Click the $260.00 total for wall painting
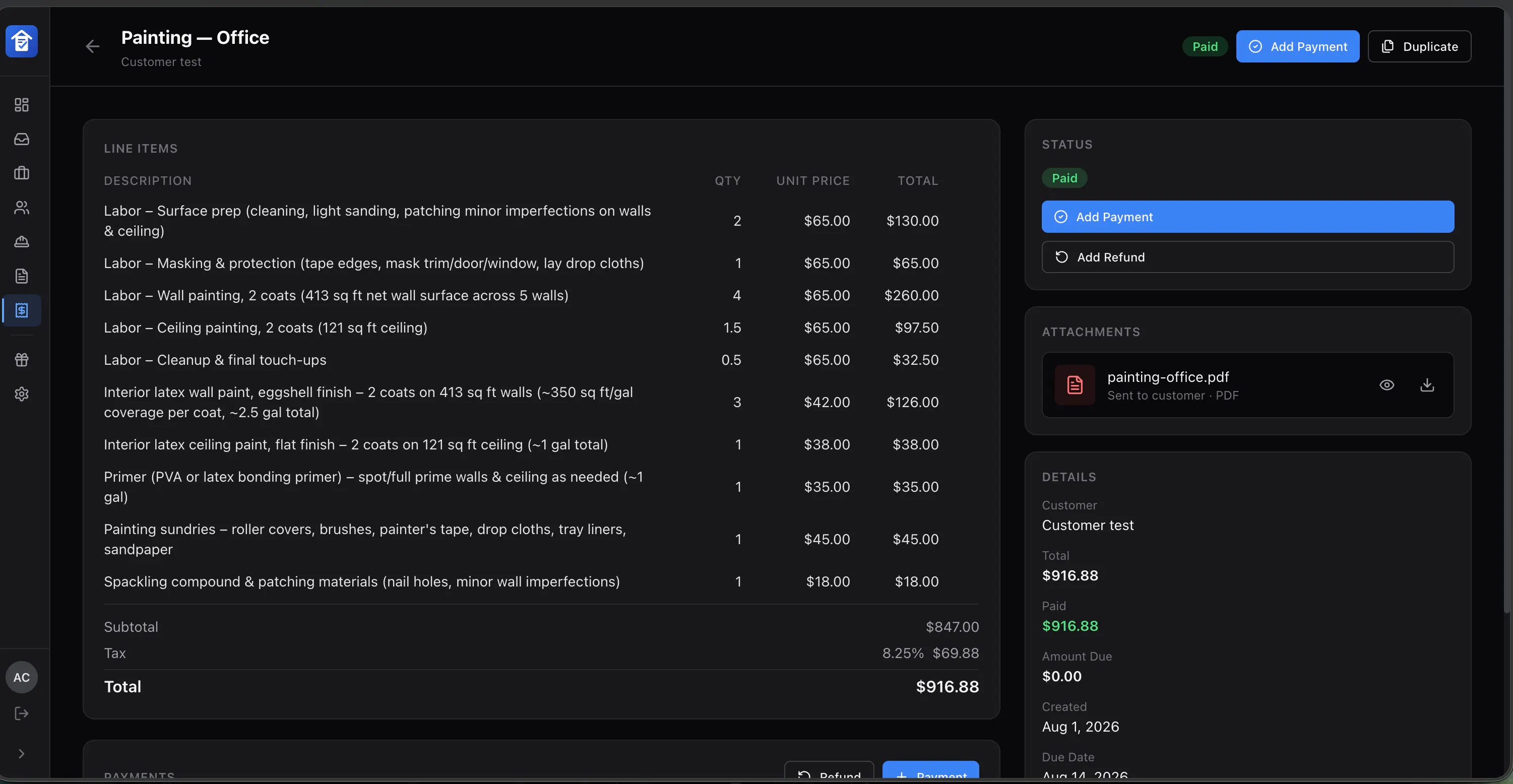This screenshot has width=1513, height=784. click(x=911, y=295)
